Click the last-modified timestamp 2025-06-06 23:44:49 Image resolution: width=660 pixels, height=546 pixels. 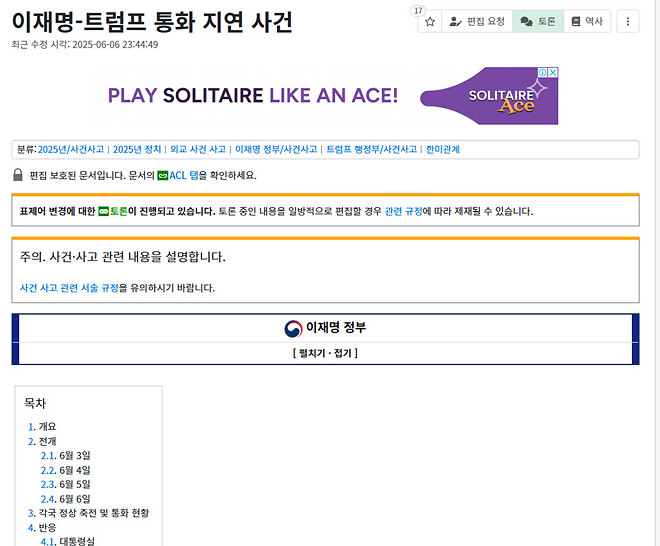[x=115, y=45]
